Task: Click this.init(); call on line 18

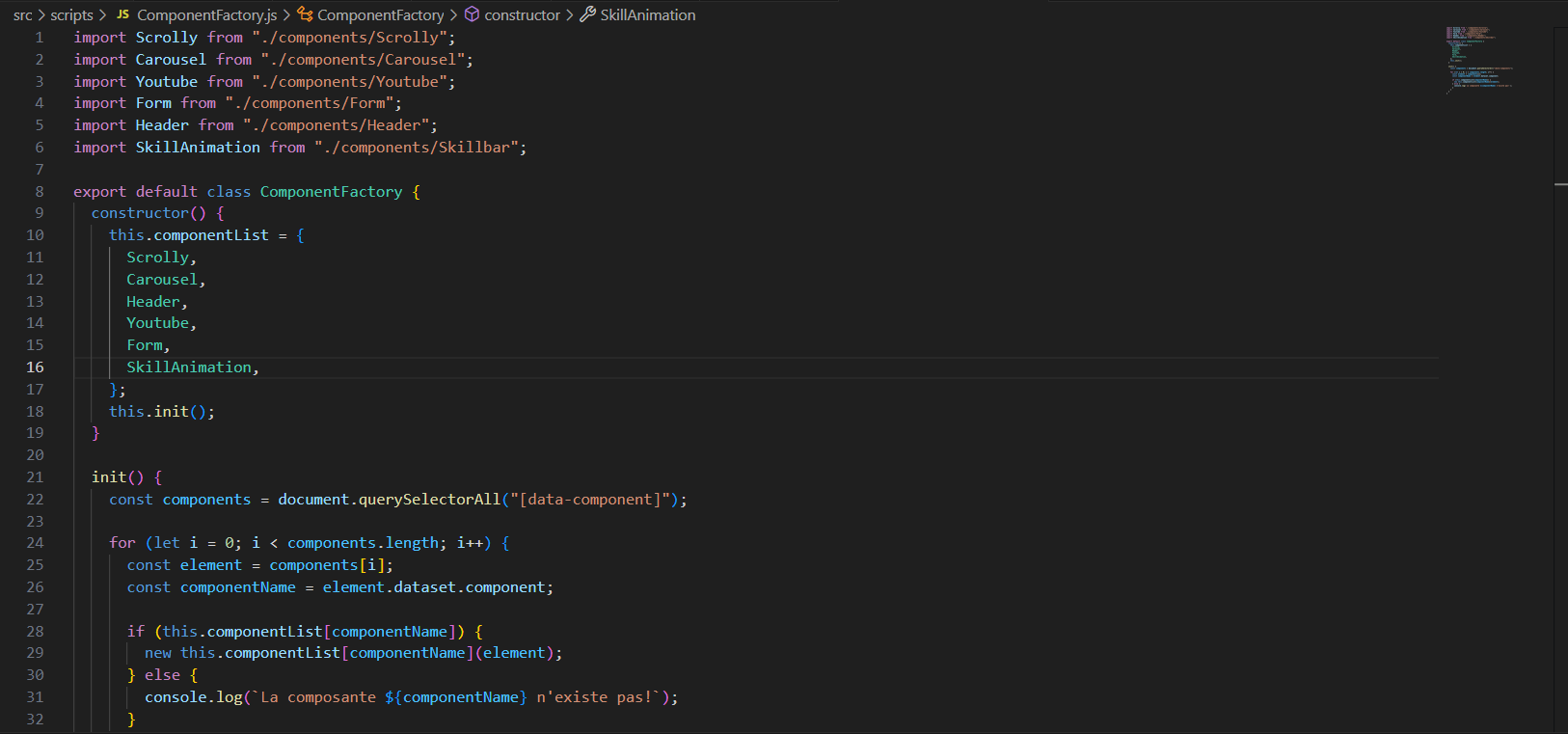Action: click(162, 412)
